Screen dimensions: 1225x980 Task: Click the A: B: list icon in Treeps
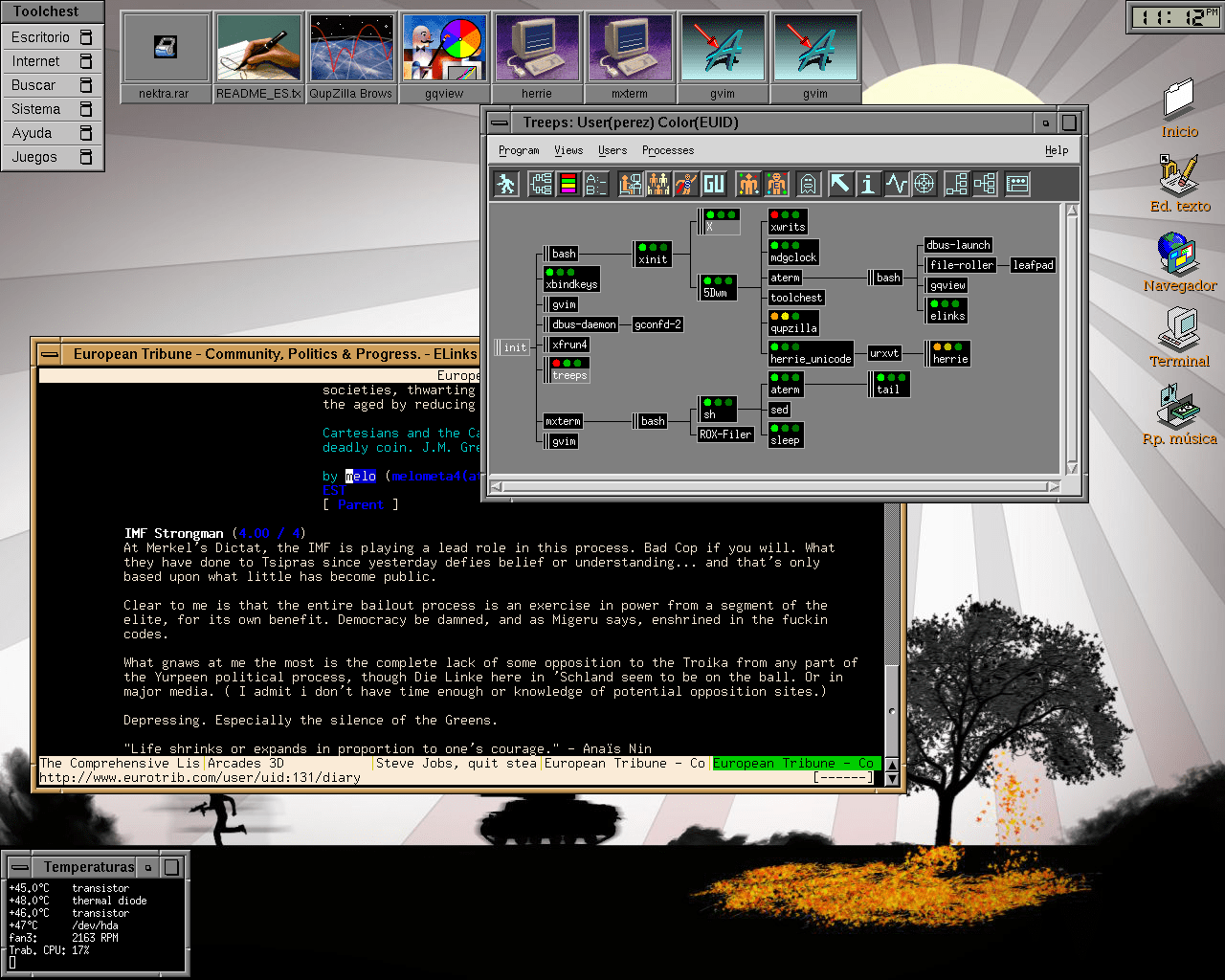pyautogui.click(x=596, y=184)
